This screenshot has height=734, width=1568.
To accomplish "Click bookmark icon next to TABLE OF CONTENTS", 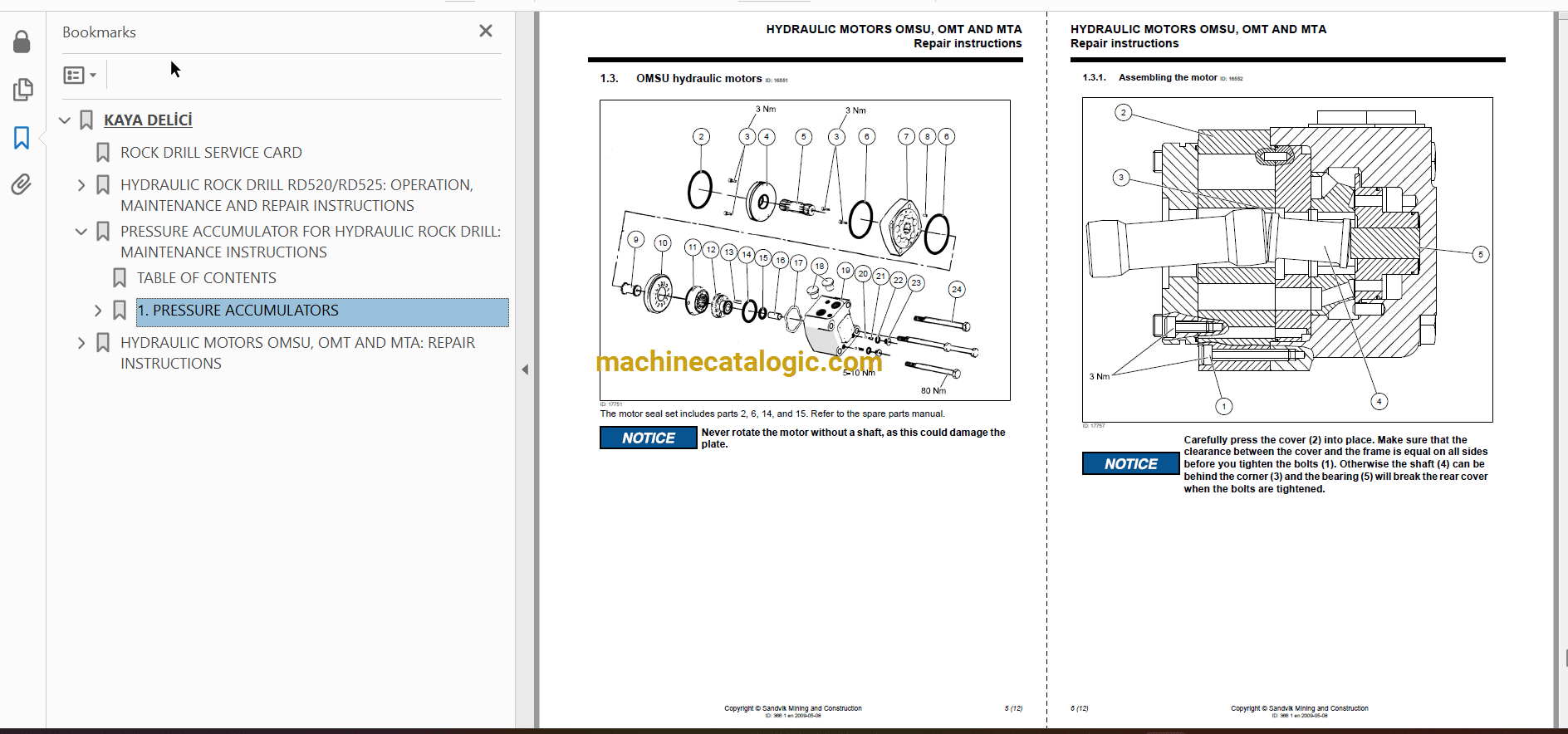I will 120,278.
